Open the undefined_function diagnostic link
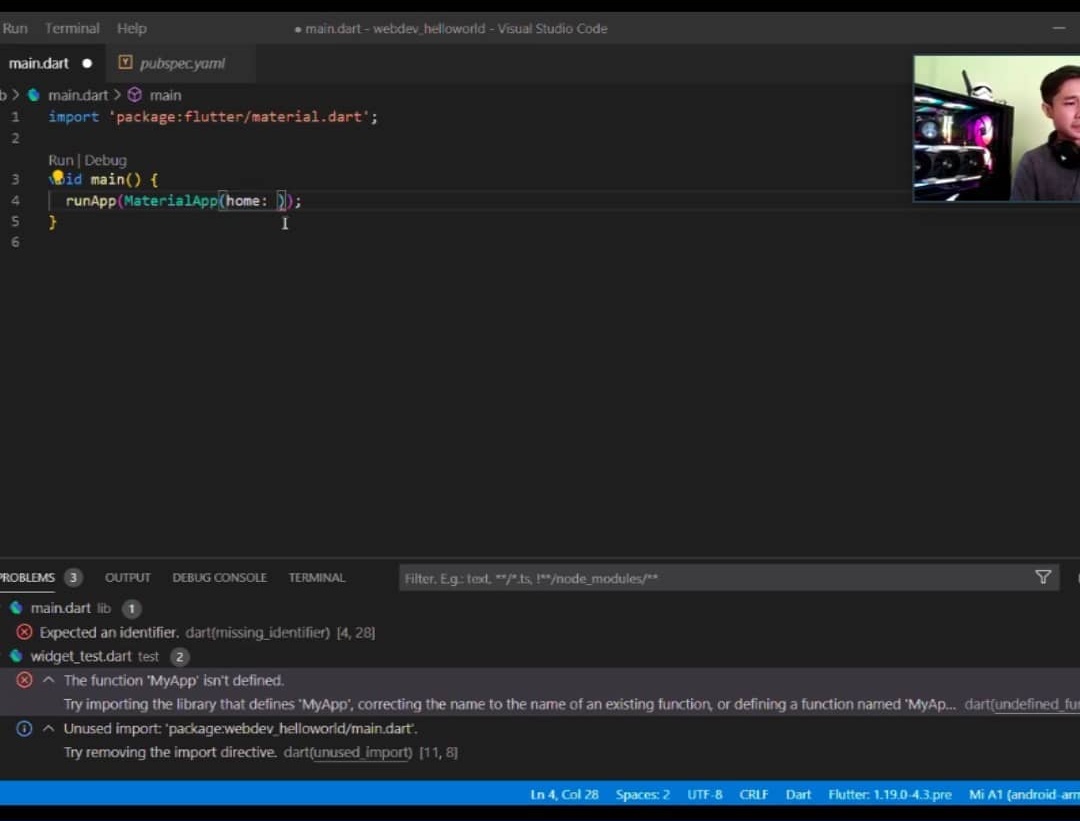 (1037, 704)
